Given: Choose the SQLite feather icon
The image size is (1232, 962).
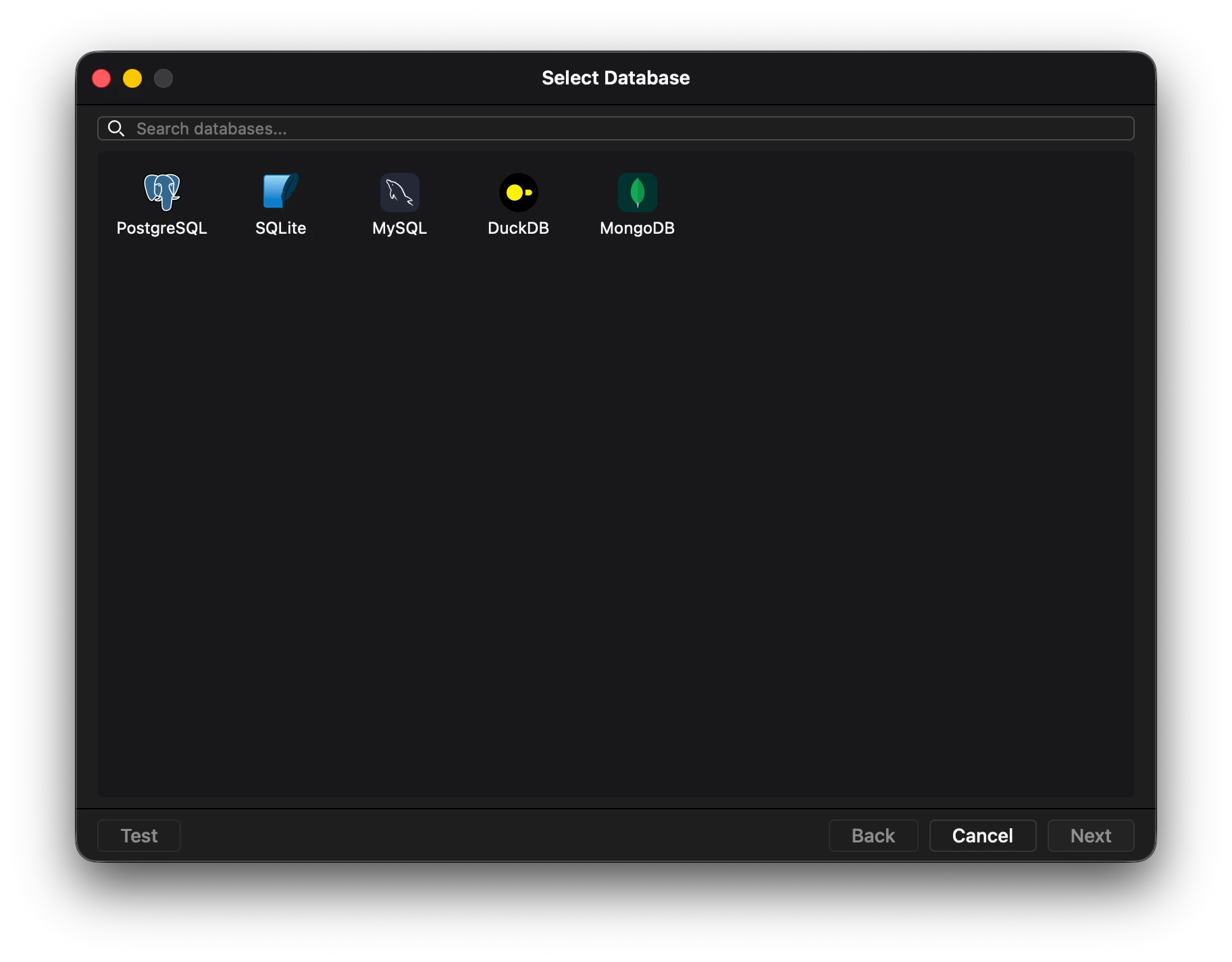Looking at the screenshot, I should click(280, 193).
